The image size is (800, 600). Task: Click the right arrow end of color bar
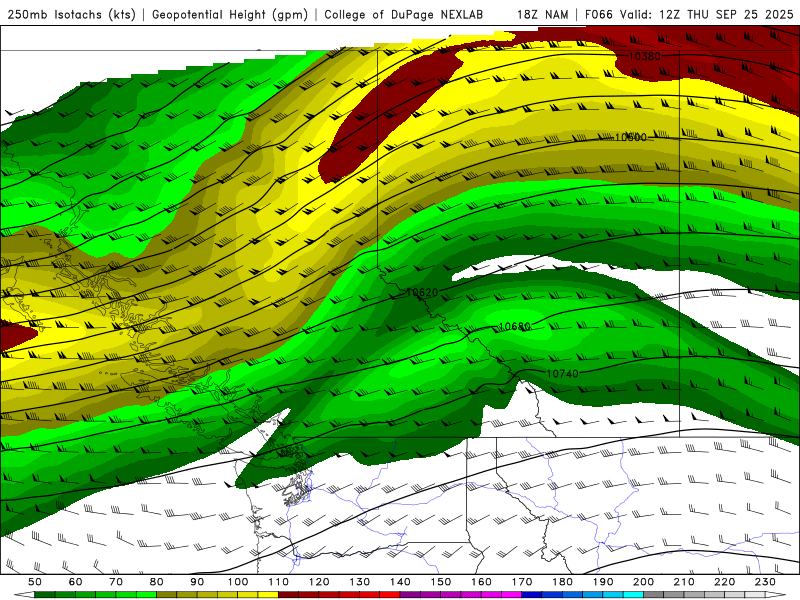(776, 595)
